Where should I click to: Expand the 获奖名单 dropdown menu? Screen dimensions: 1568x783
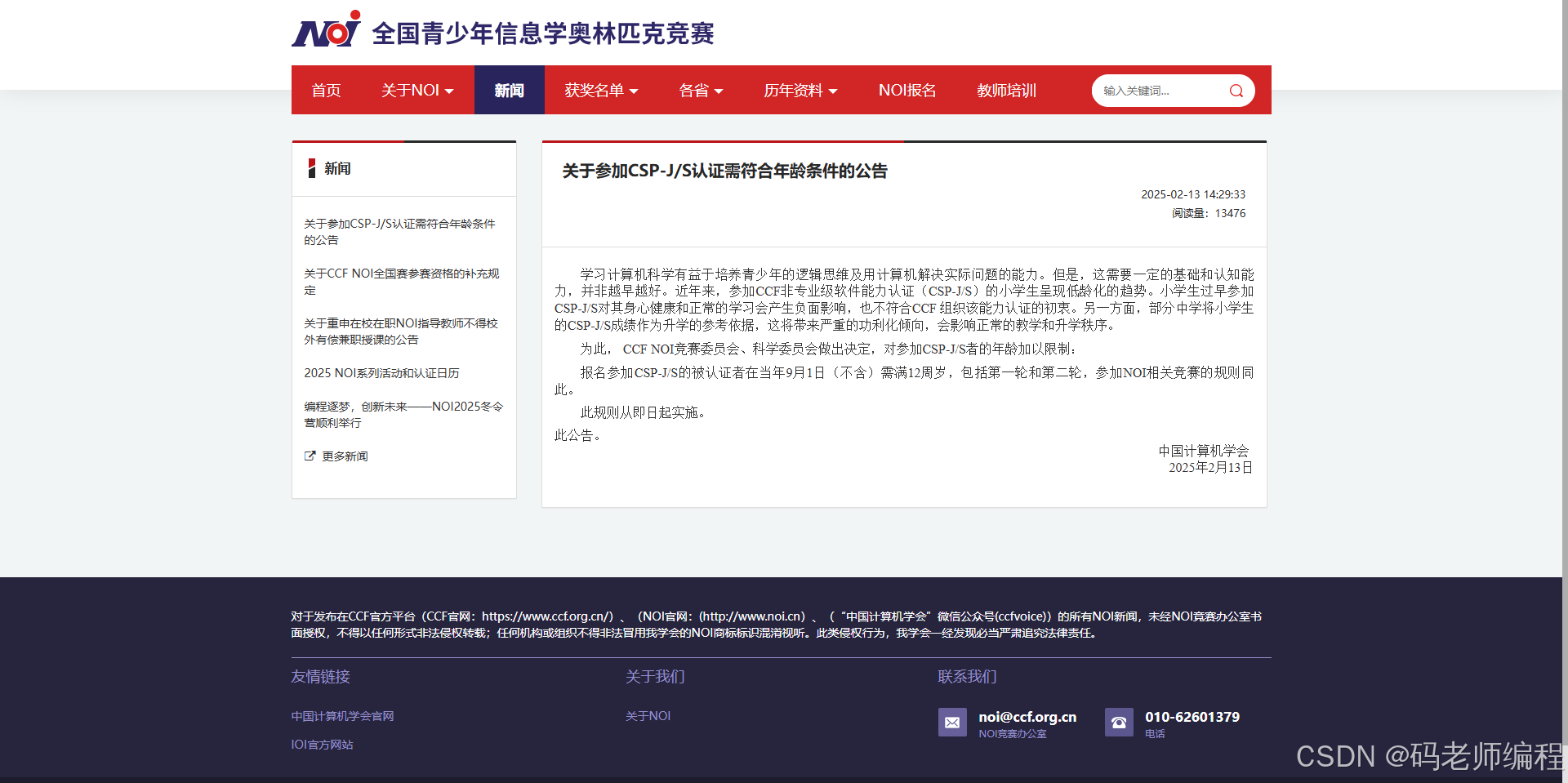tap(601, 91)
